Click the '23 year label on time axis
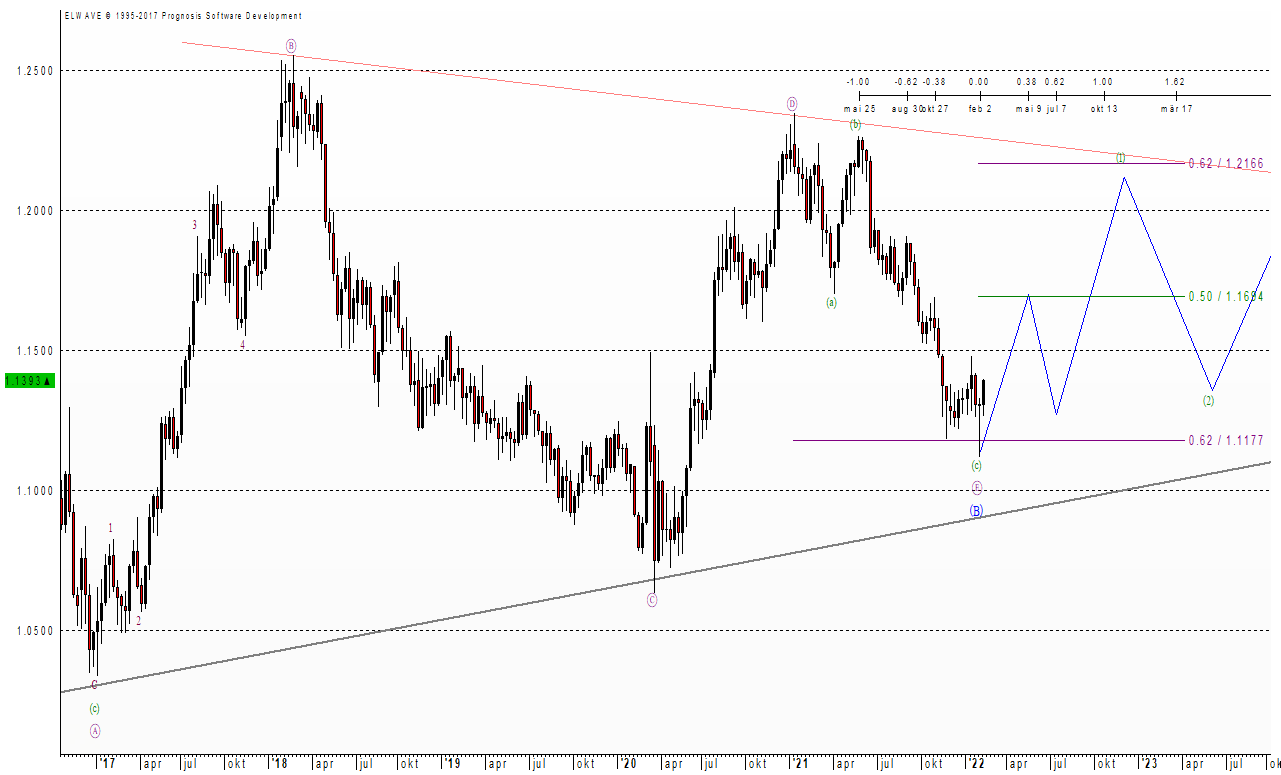 (x=1149, y=763)
